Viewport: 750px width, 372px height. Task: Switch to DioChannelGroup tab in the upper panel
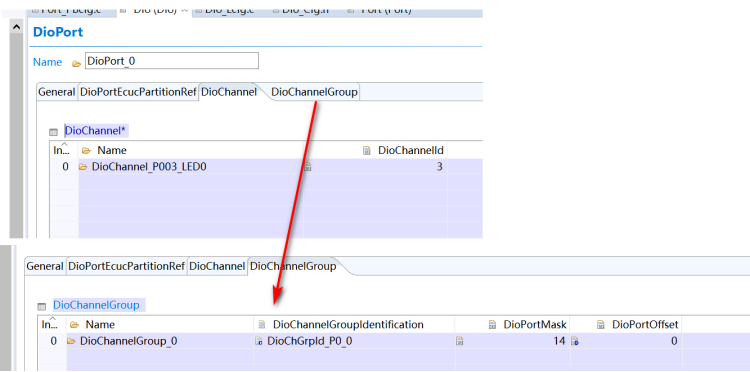tap(314, 92)
